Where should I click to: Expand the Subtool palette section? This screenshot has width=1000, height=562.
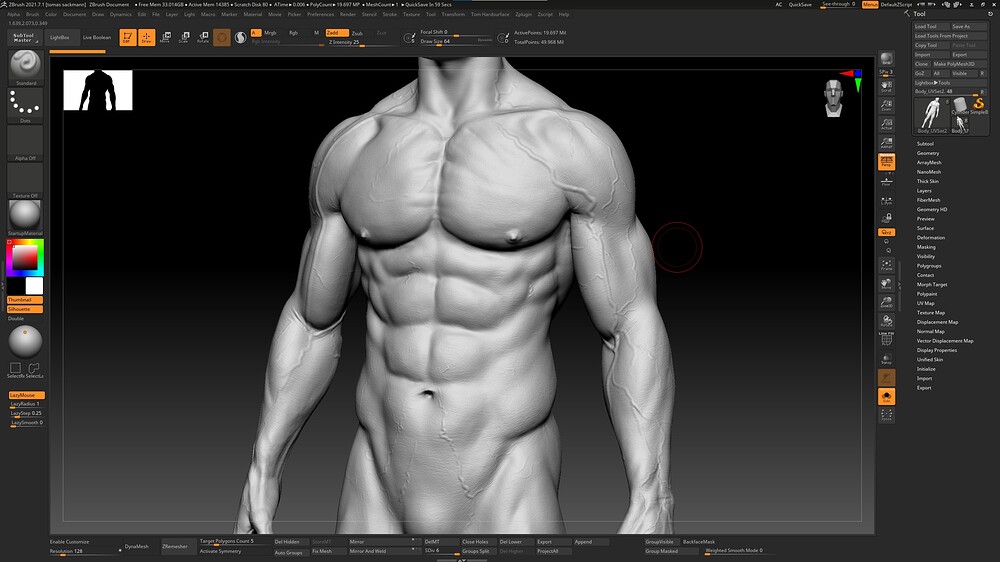tap(925, 144)
